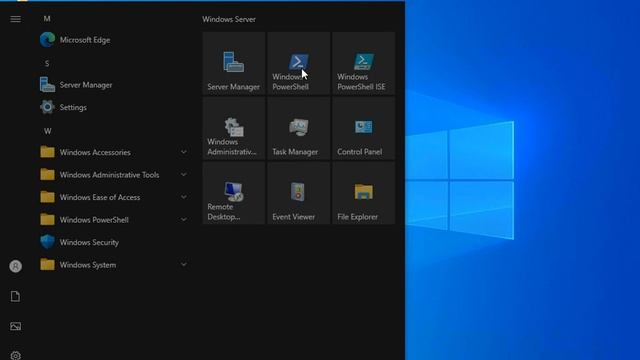
Task: Open the user account icon
Action: tap(16, 267)
